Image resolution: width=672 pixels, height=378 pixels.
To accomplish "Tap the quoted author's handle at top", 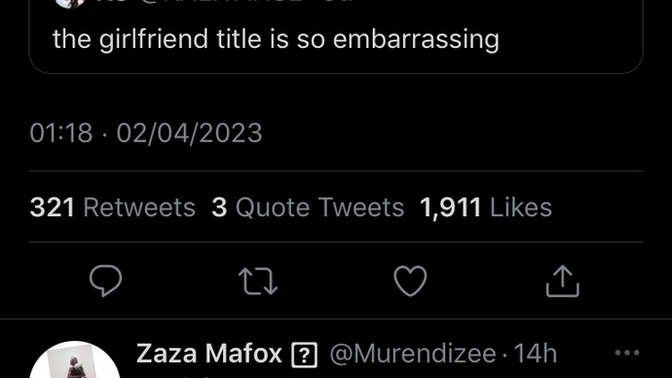I will tap(223, 2).
